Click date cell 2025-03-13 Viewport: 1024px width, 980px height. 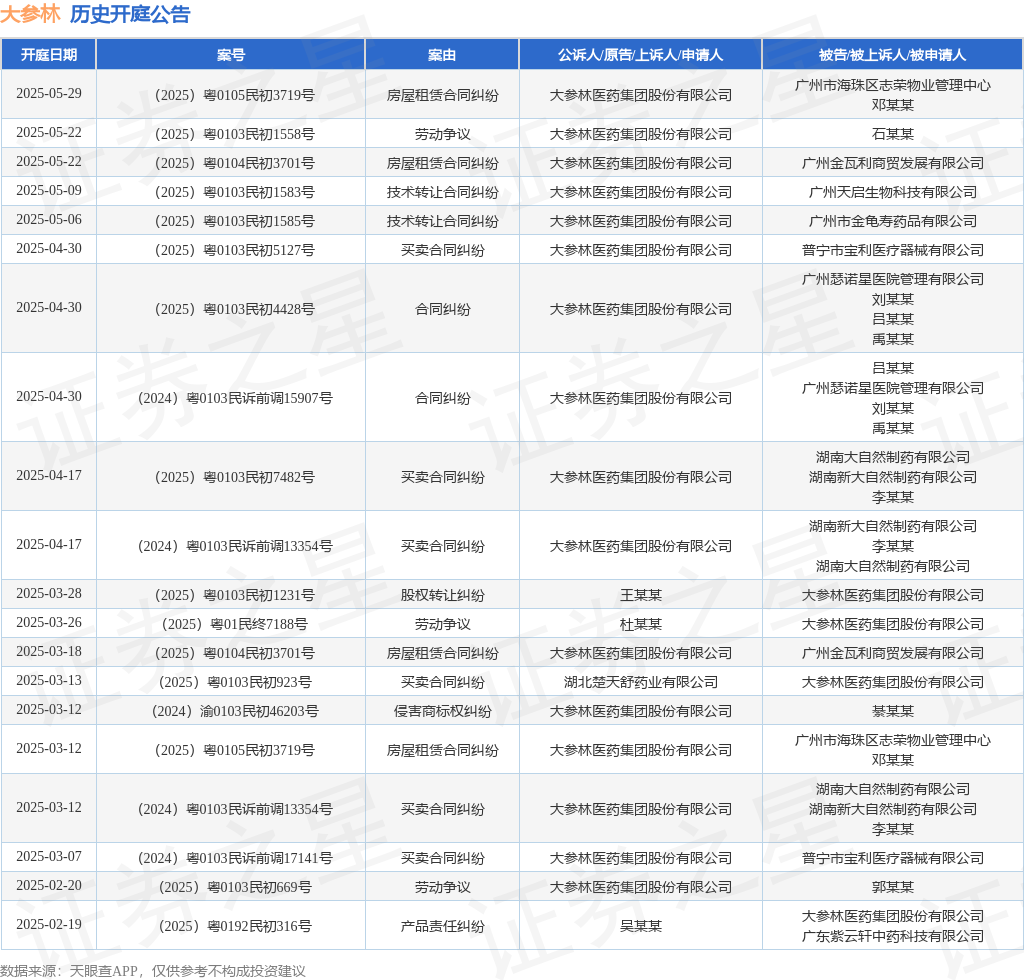[49, 680]
